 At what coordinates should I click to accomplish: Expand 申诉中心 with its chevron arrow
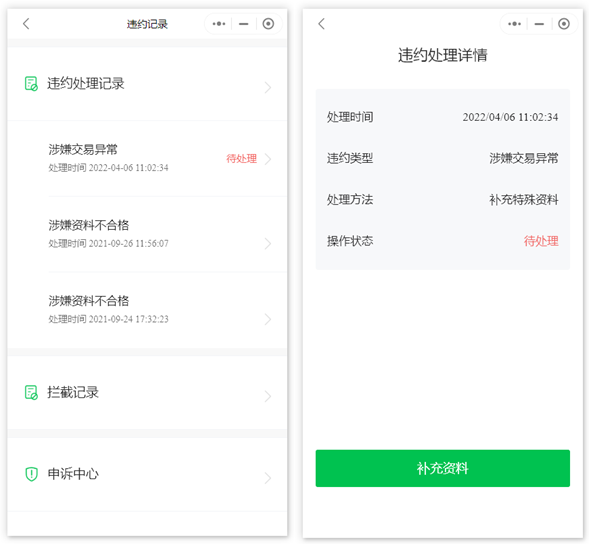pos(267,478)
